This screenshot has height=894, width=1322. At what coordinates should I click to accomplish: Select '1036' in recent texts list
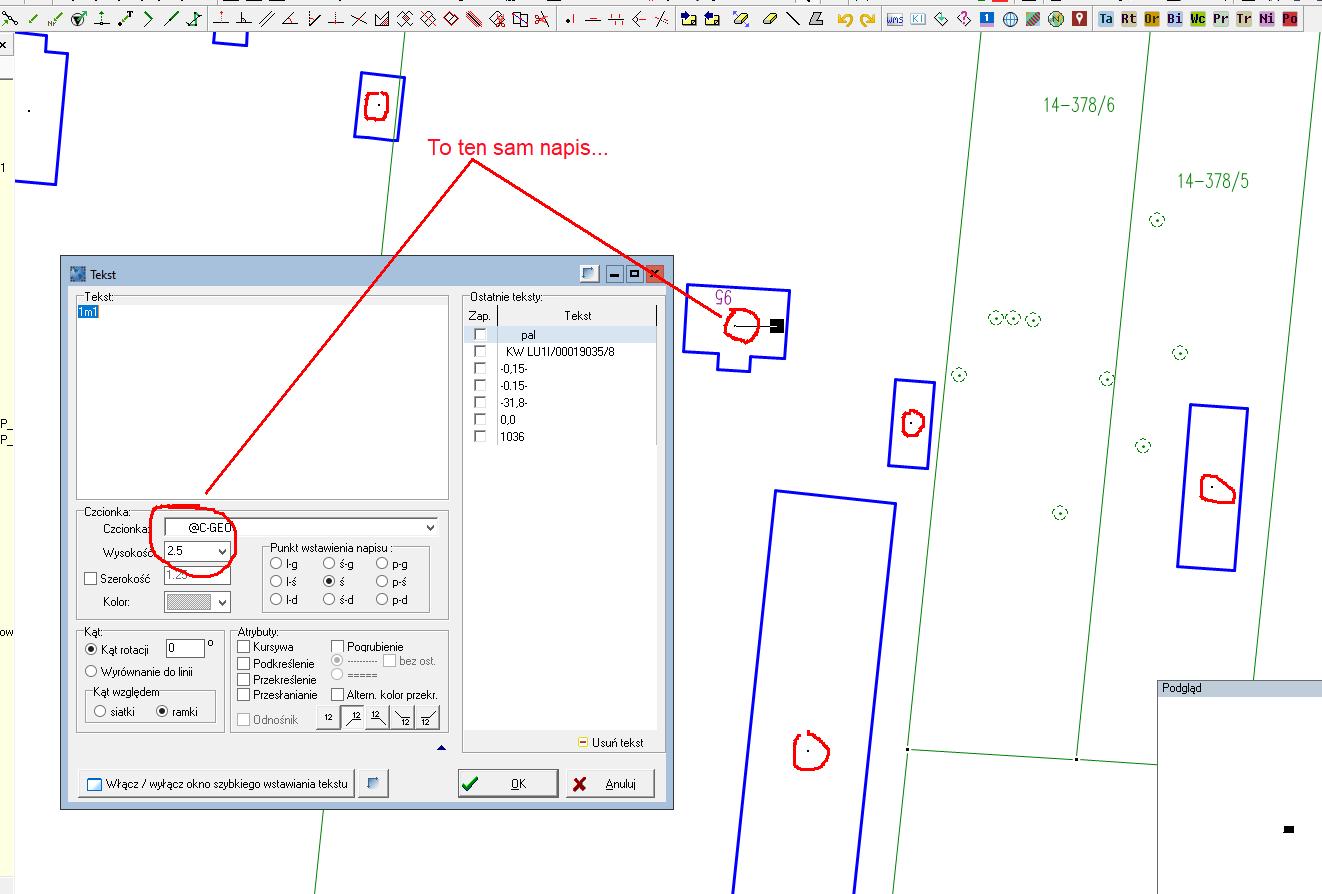[x=512, y=437]
